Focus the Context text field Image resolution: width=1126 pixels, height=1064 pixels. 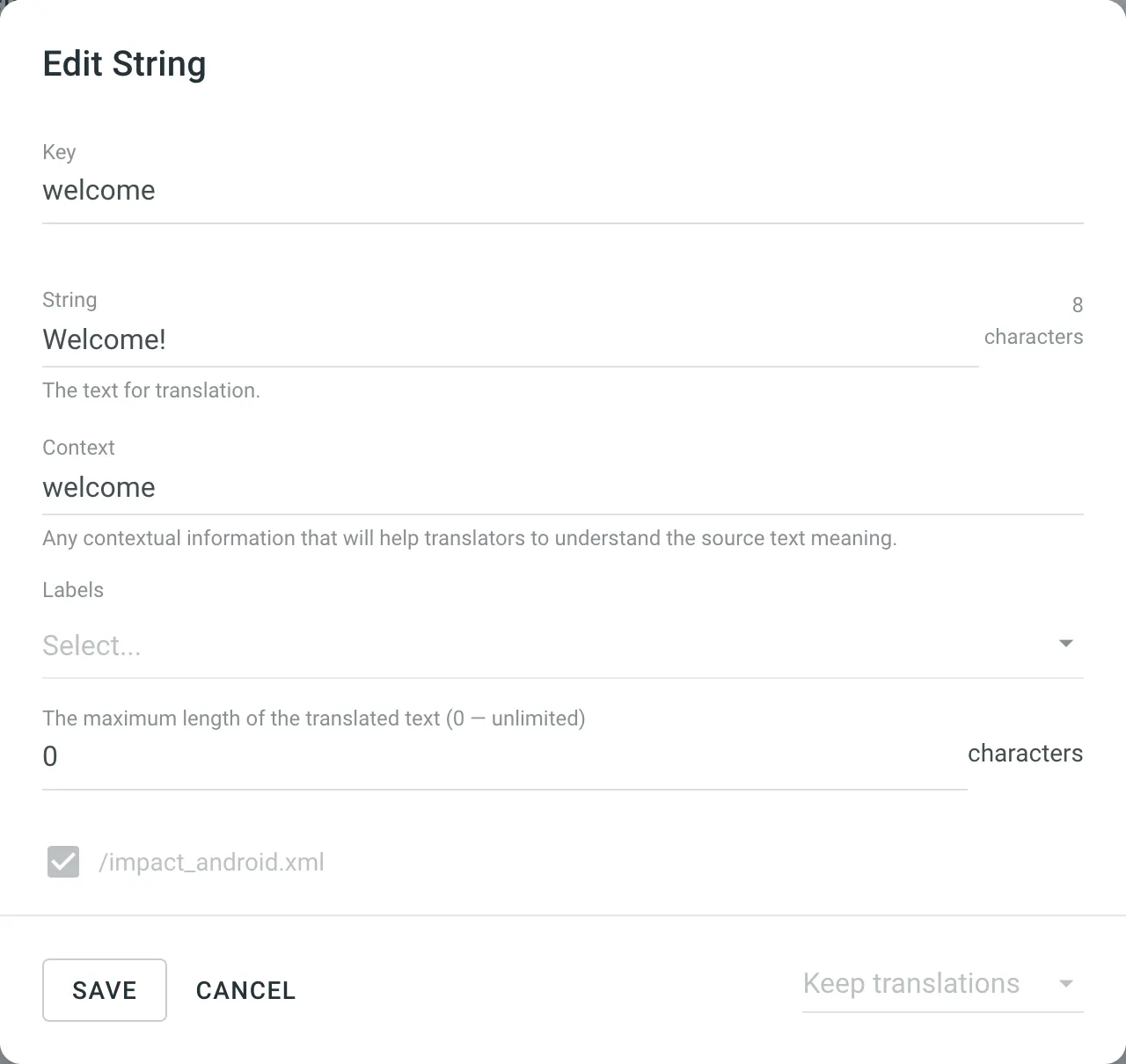pos(561,488)
